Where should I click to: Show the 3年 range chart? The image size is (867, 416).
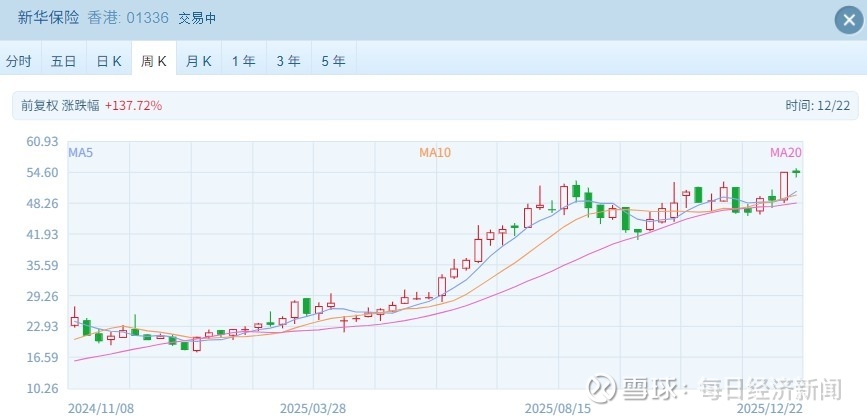coord(289,61)
